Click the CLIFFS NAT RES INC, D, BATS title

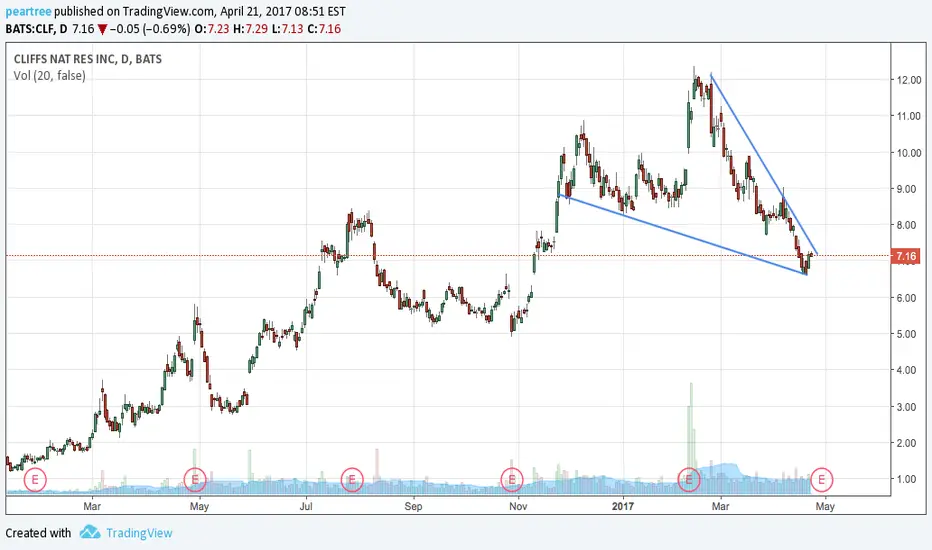[x=87, y=59]
